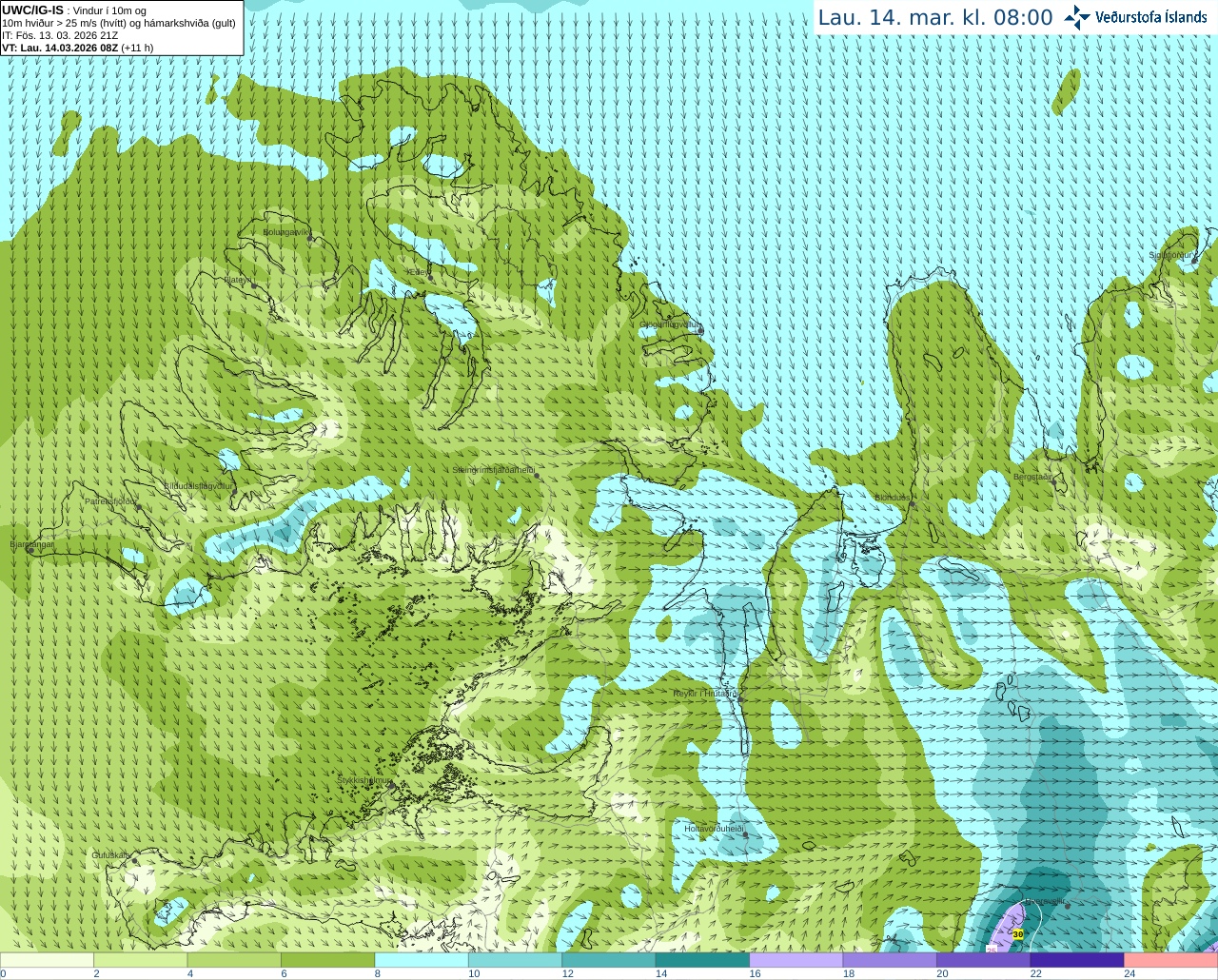Click the Hveravellir station dot
This screenshot has width=1218, height=980.
tap(1068, 907)
